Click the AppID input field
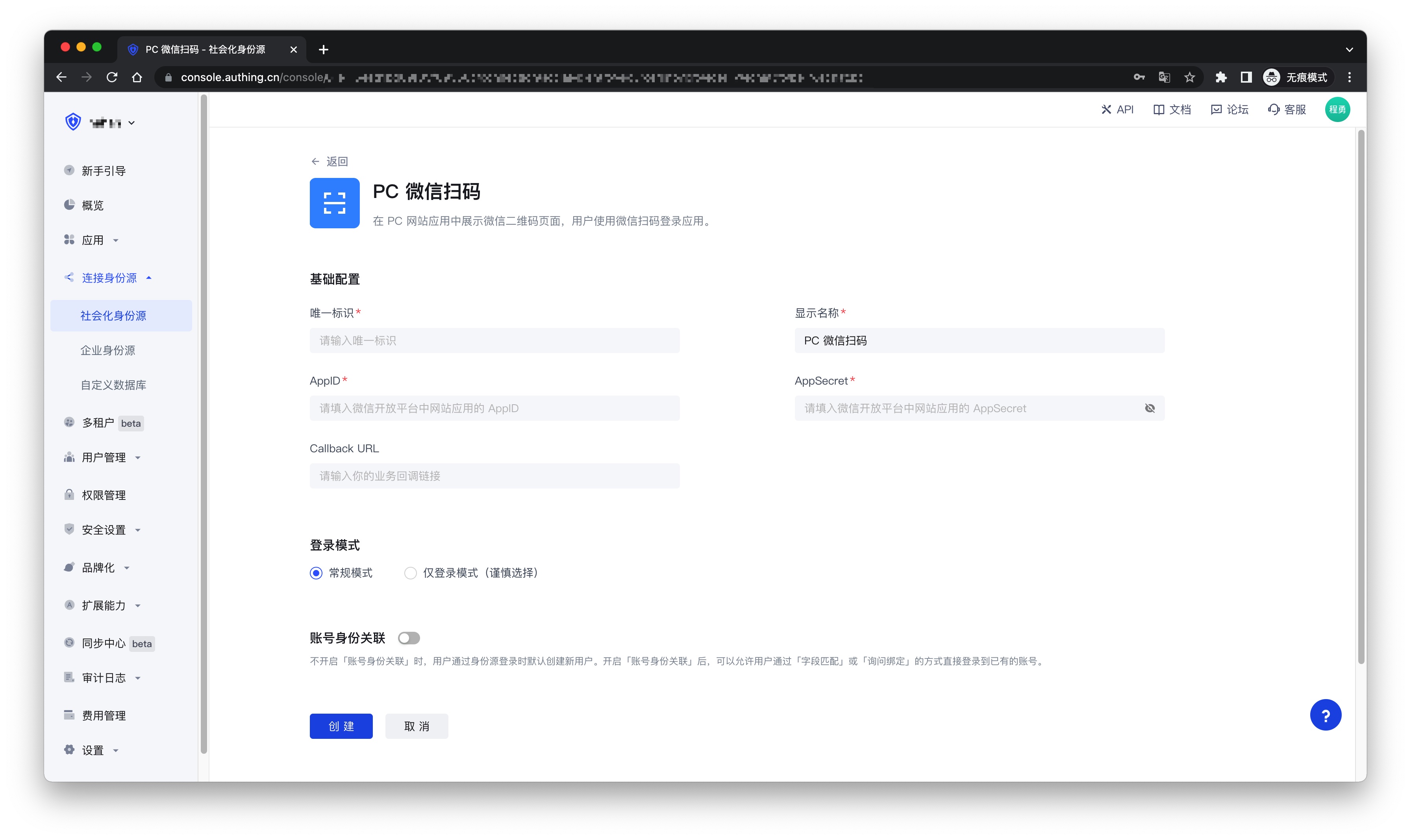Image resolution: width=1411 pixels, height=840 pixels. point(494,408)
